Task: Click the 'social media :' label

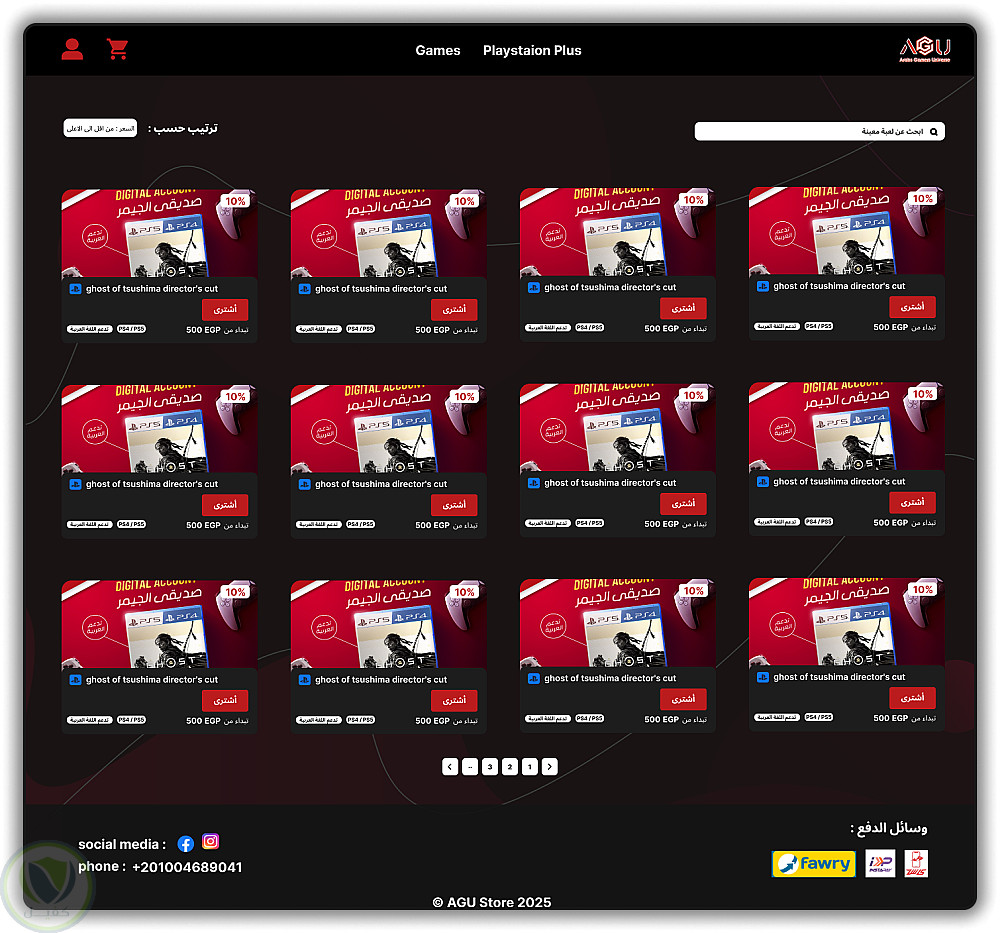Action: click(122, 844)
